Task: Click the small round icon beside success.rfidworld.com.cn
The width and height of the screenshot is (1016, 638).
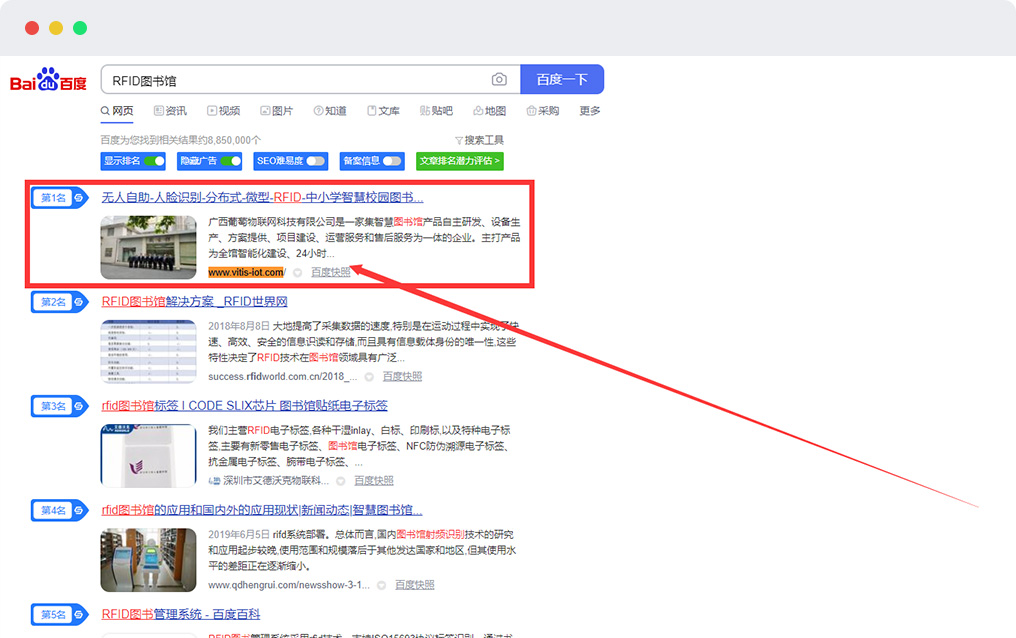Action: [369, 377]
